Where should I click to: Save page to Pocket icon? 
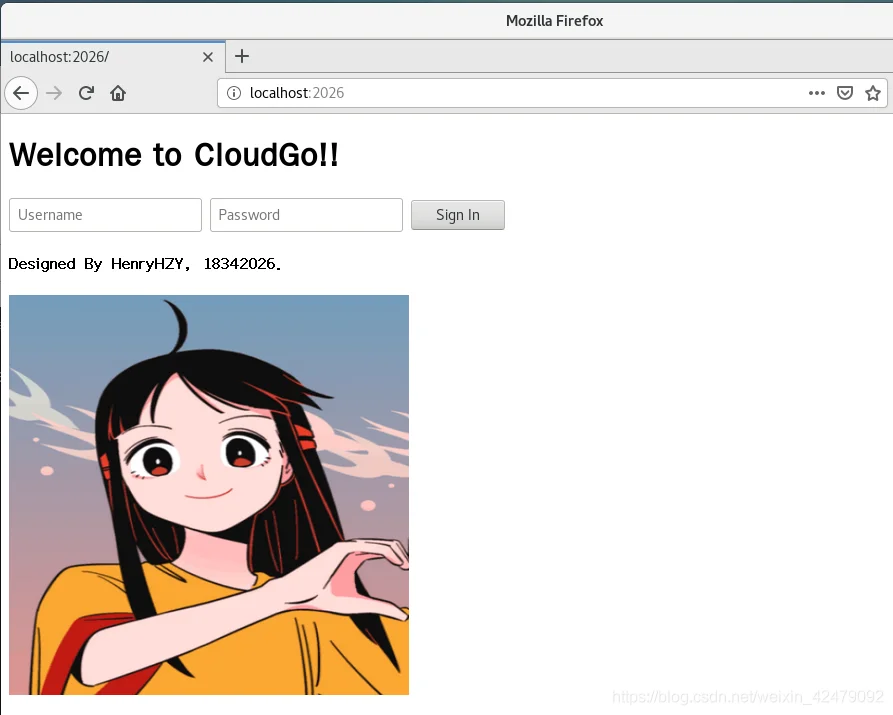(x=845, y=93)
